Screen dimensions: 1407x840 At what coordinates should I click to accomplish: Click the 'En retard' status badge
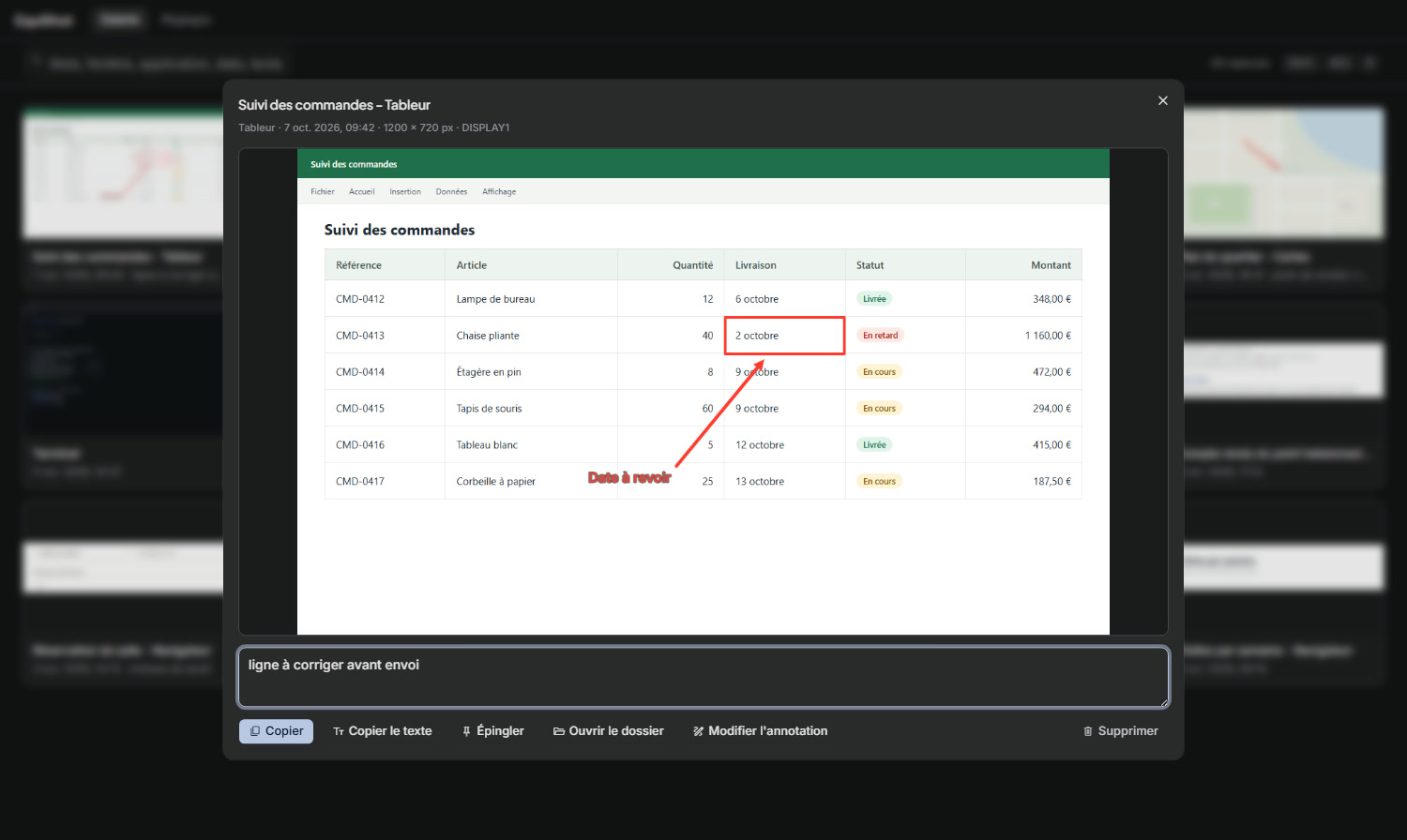point(880,336)
